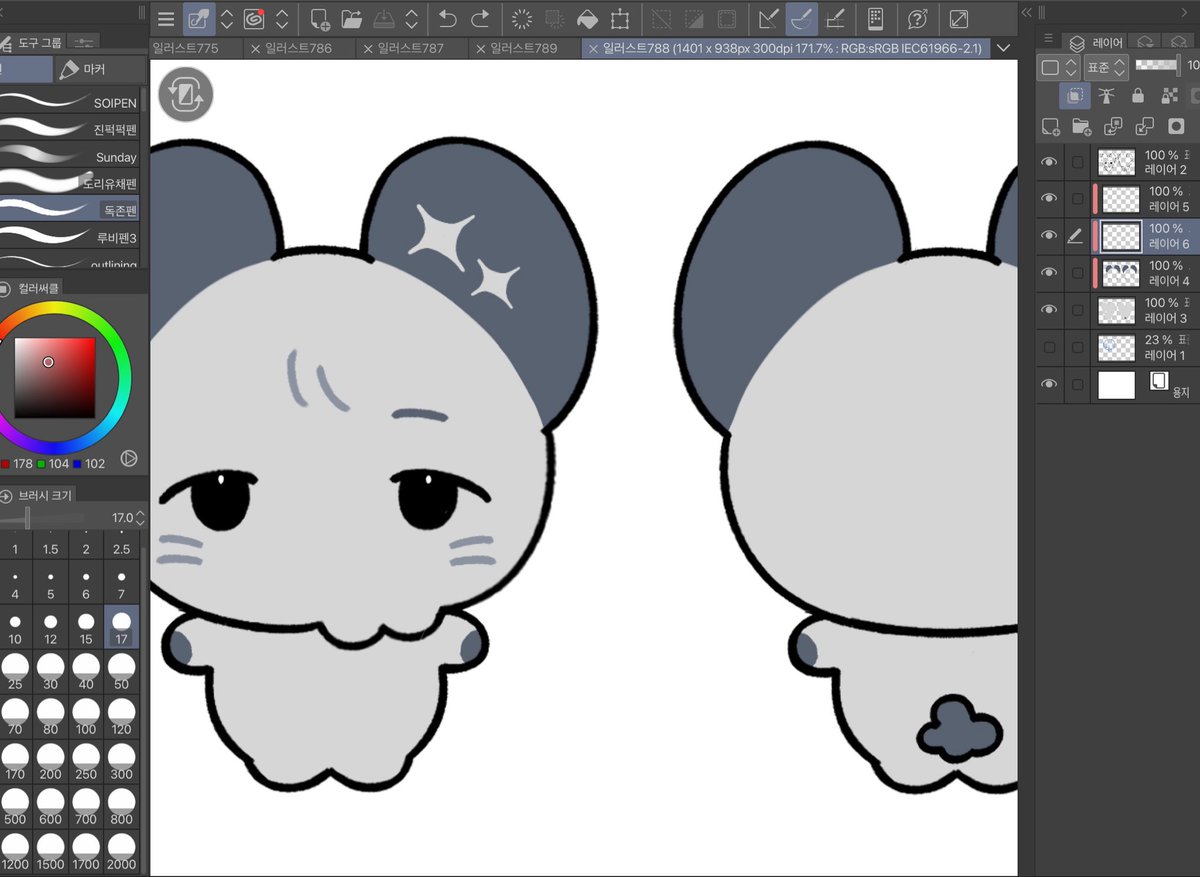The image size is (1200, 877).
Task: Click the stepper arrows beside pen tool icon
Action: 227,19
